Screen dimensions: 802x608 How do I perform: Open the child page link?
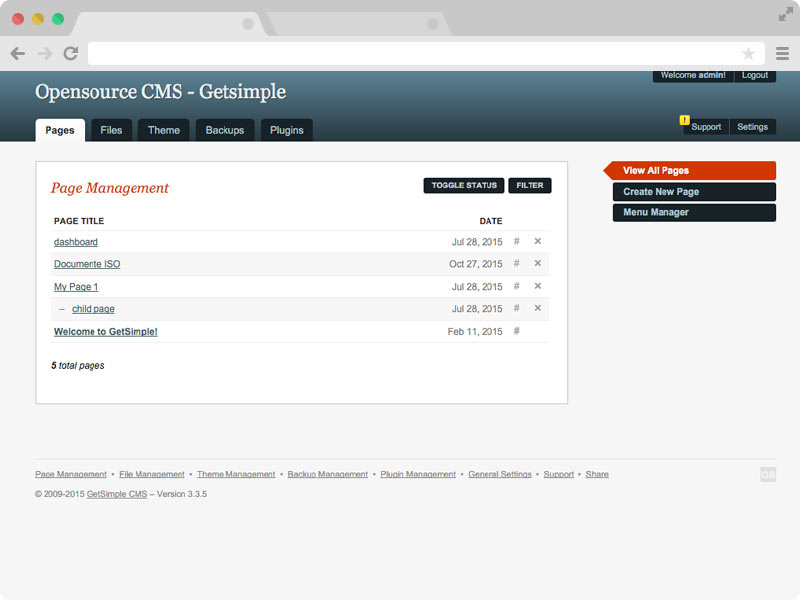pyautogui.click(x=93, y=309)
